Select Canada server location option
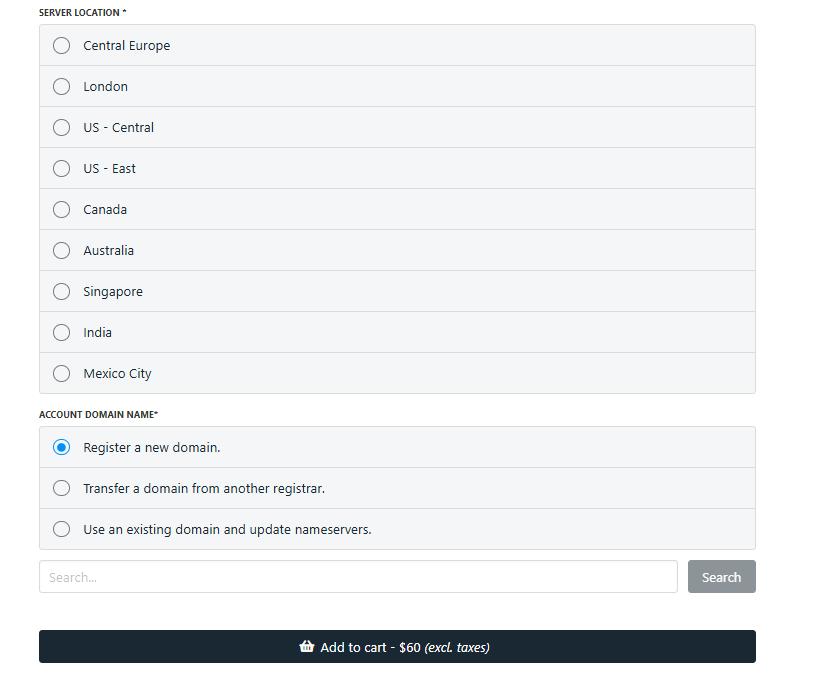 (62, 210)
